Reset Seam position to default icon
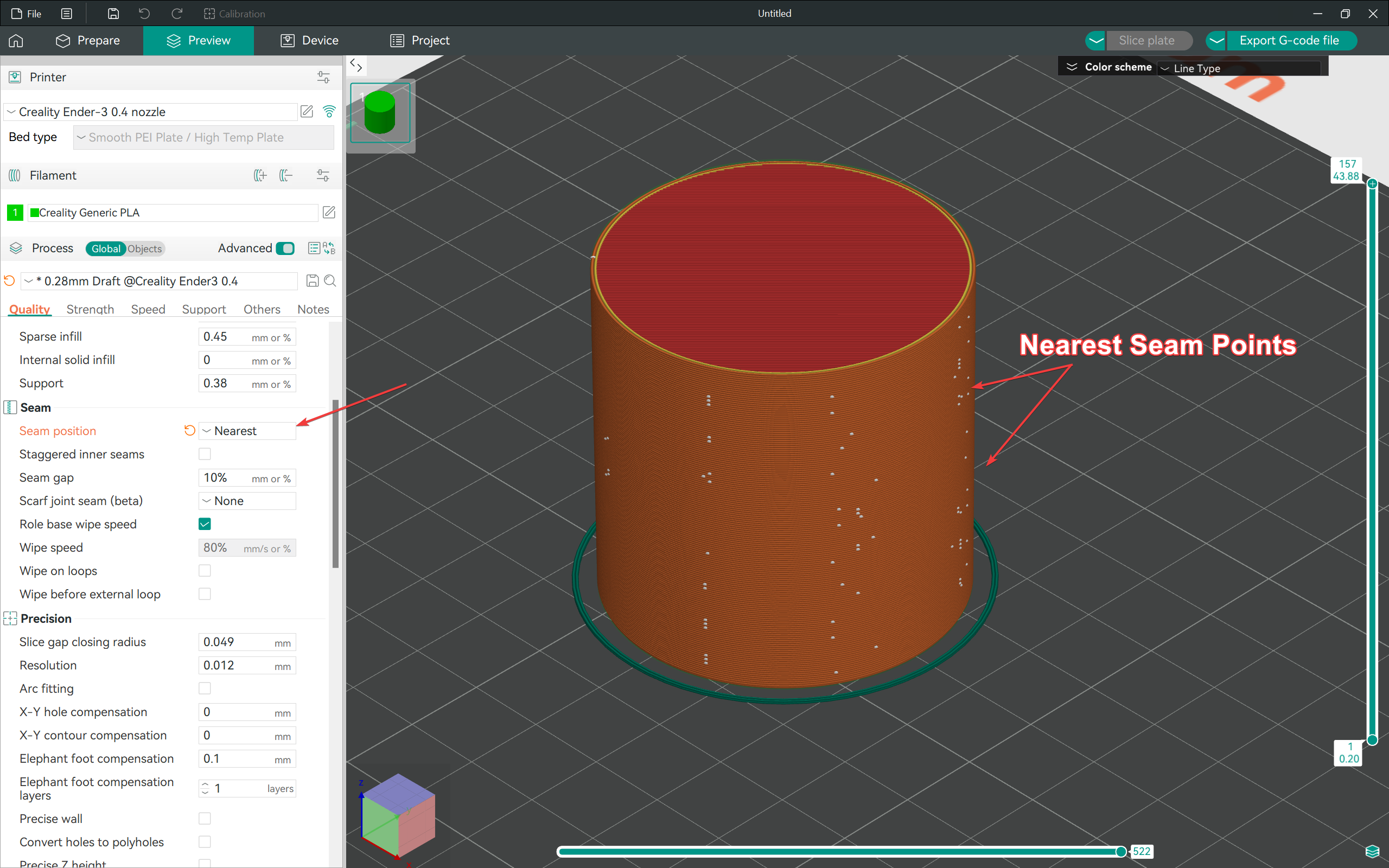1389x868 pixels. coord(189,431)
